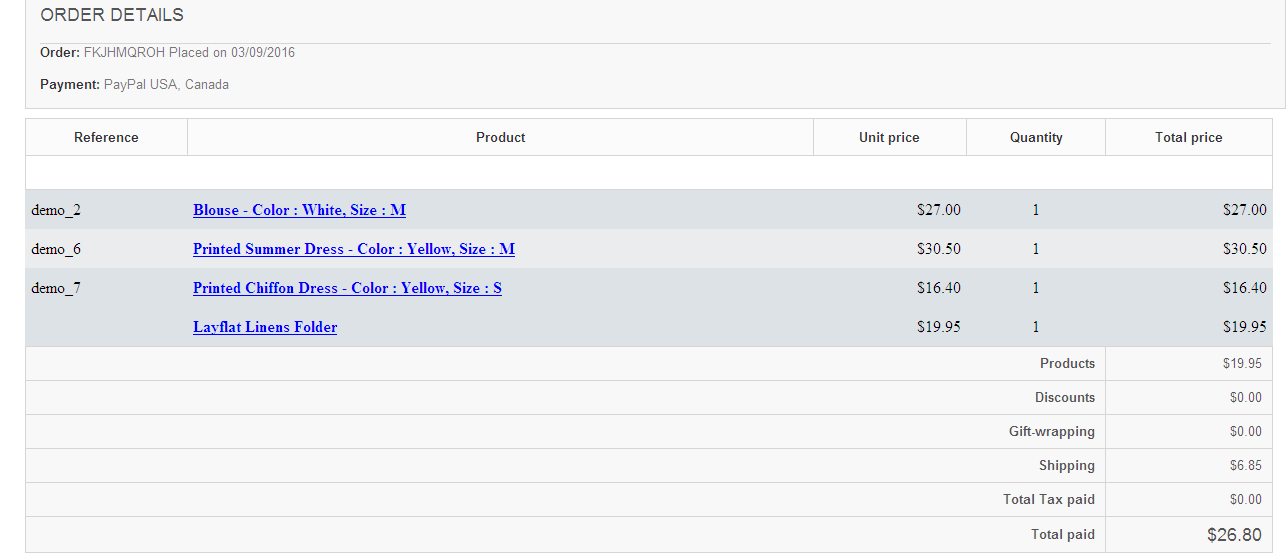Screen dimensions: 1287x560
Task: Select the demo_6 reference cell
Action: (56, 249)
